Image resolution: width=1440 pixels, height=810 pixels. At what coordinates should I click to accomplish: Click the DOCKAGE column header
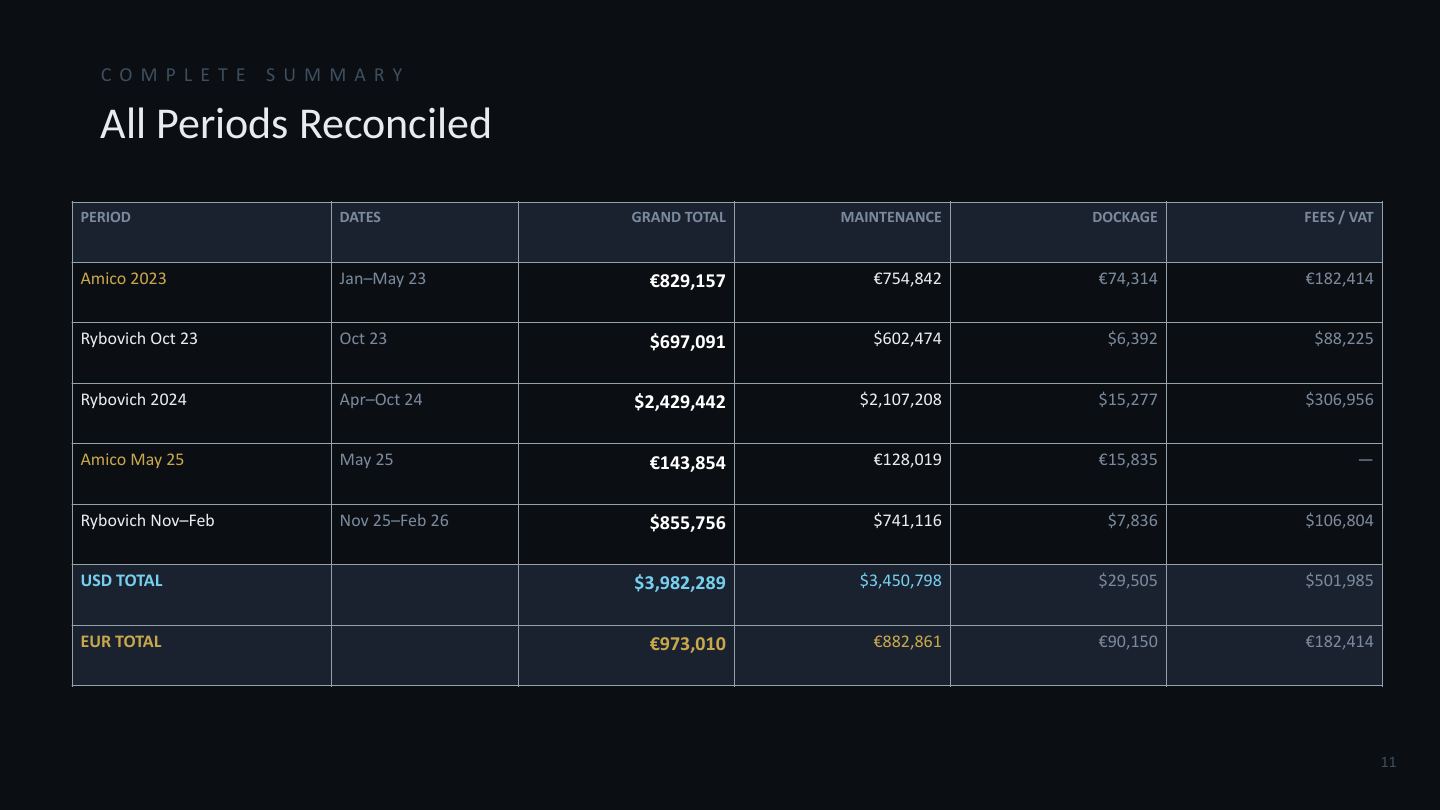[1058, 232]
